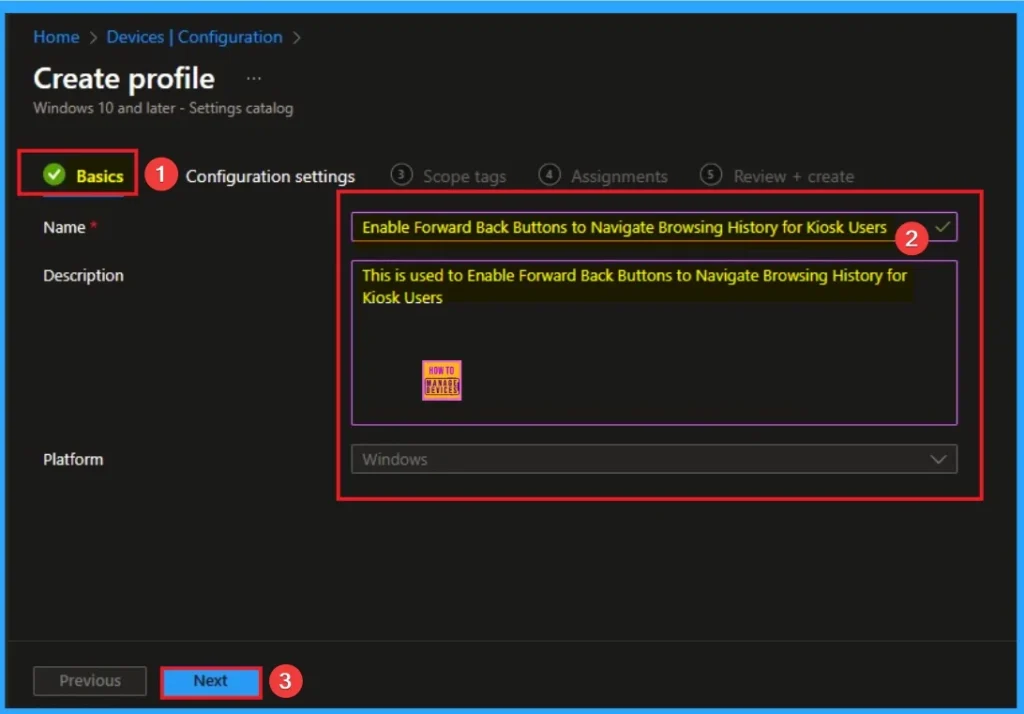
Task: Click the HTMD logo in the Description box
Action: pyautogui.click(x=441, y=381)
